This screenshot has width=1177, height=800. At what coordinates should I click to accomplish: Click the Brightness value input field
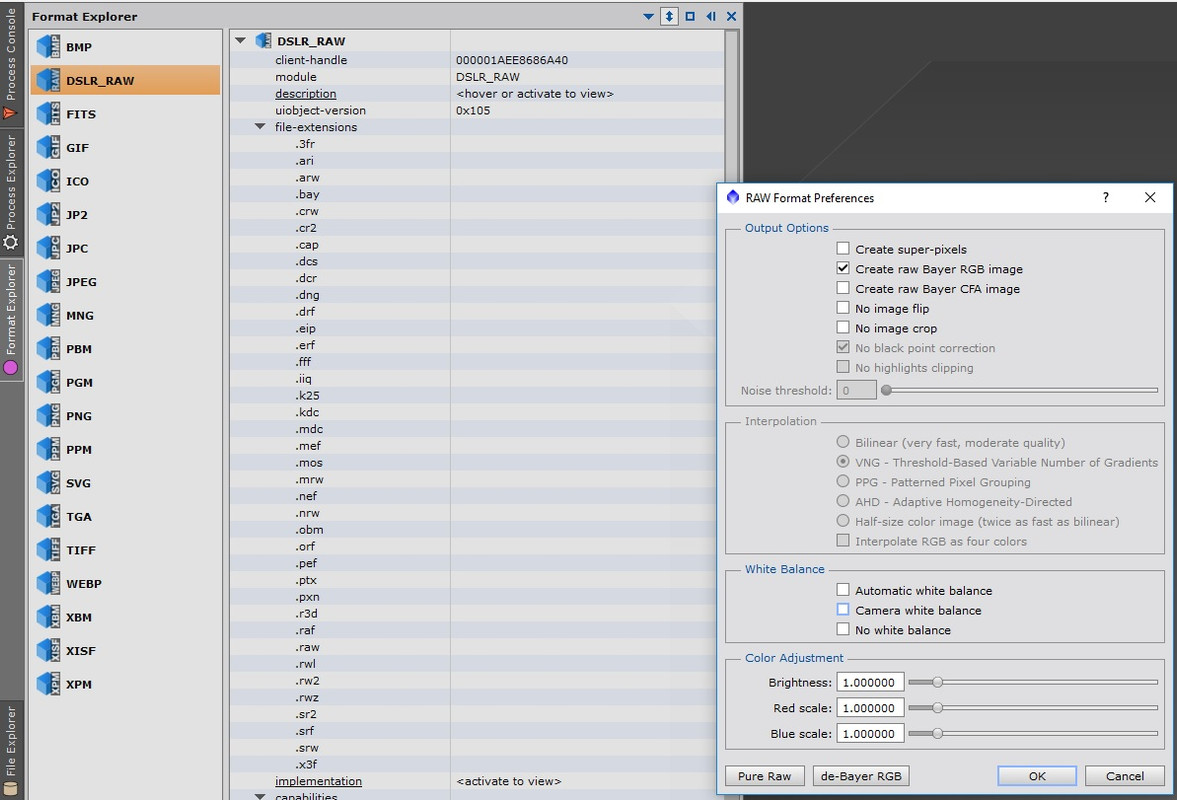pos(870,682)
